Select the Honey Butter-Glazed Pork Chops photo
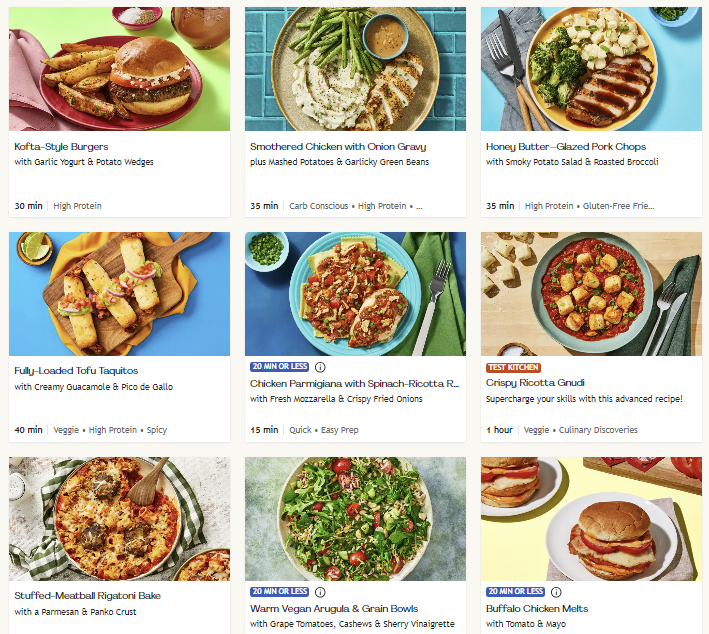709x634 pixels. tap(591, 69)
